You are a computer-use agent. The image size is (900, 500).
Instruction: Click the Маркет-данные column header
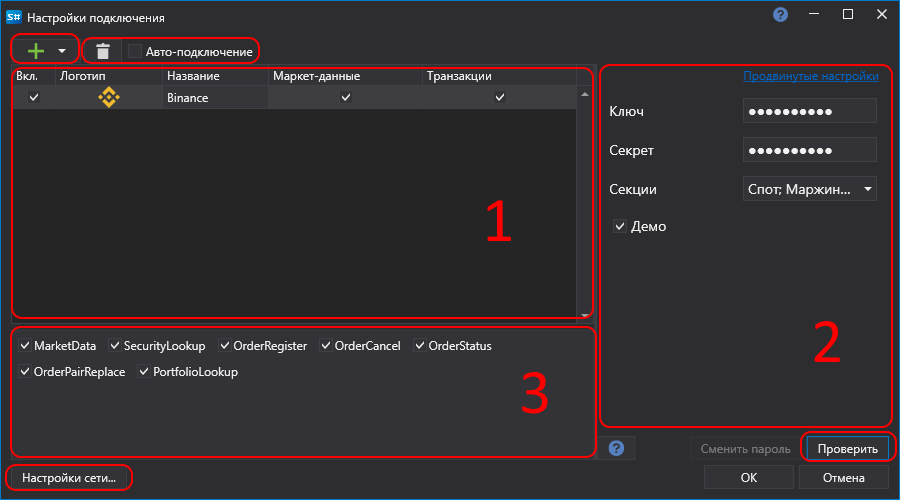point(345,76)
